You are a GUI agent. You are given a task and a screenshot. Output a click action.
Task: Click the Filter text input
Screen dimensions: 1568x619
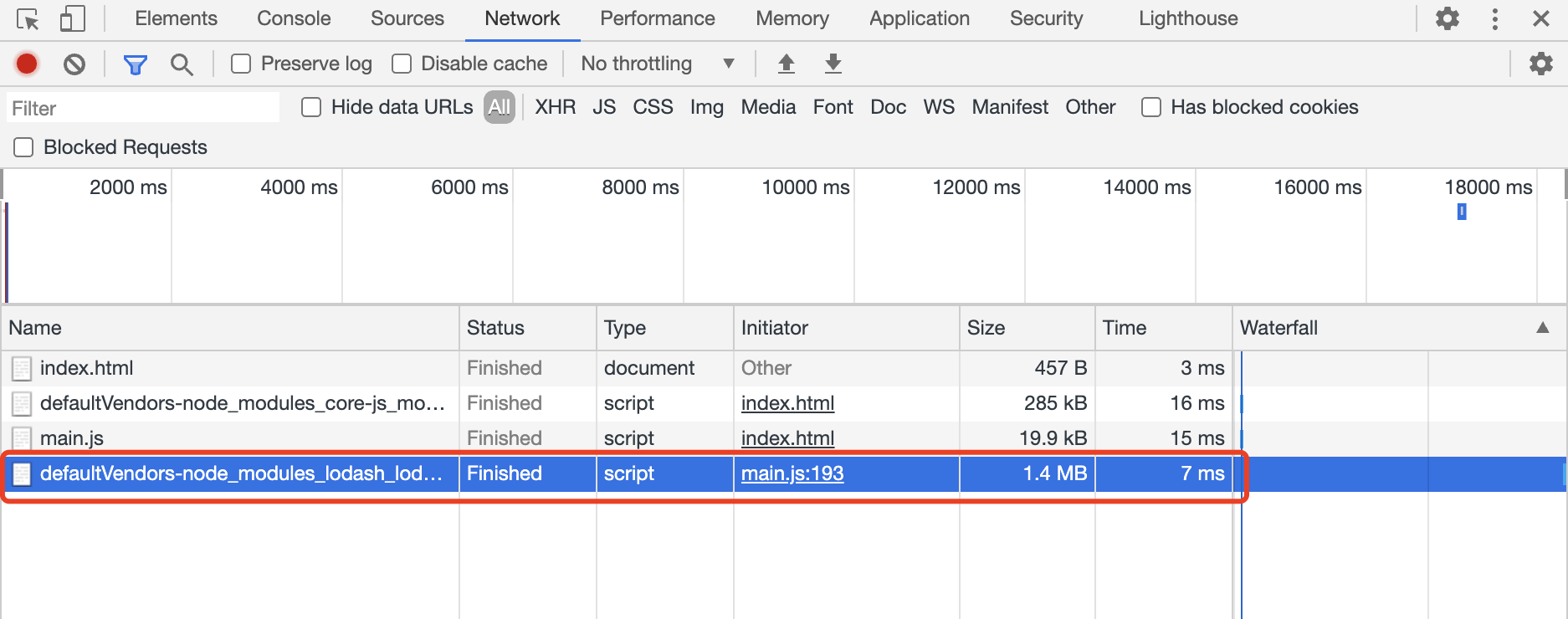(143, 108)
